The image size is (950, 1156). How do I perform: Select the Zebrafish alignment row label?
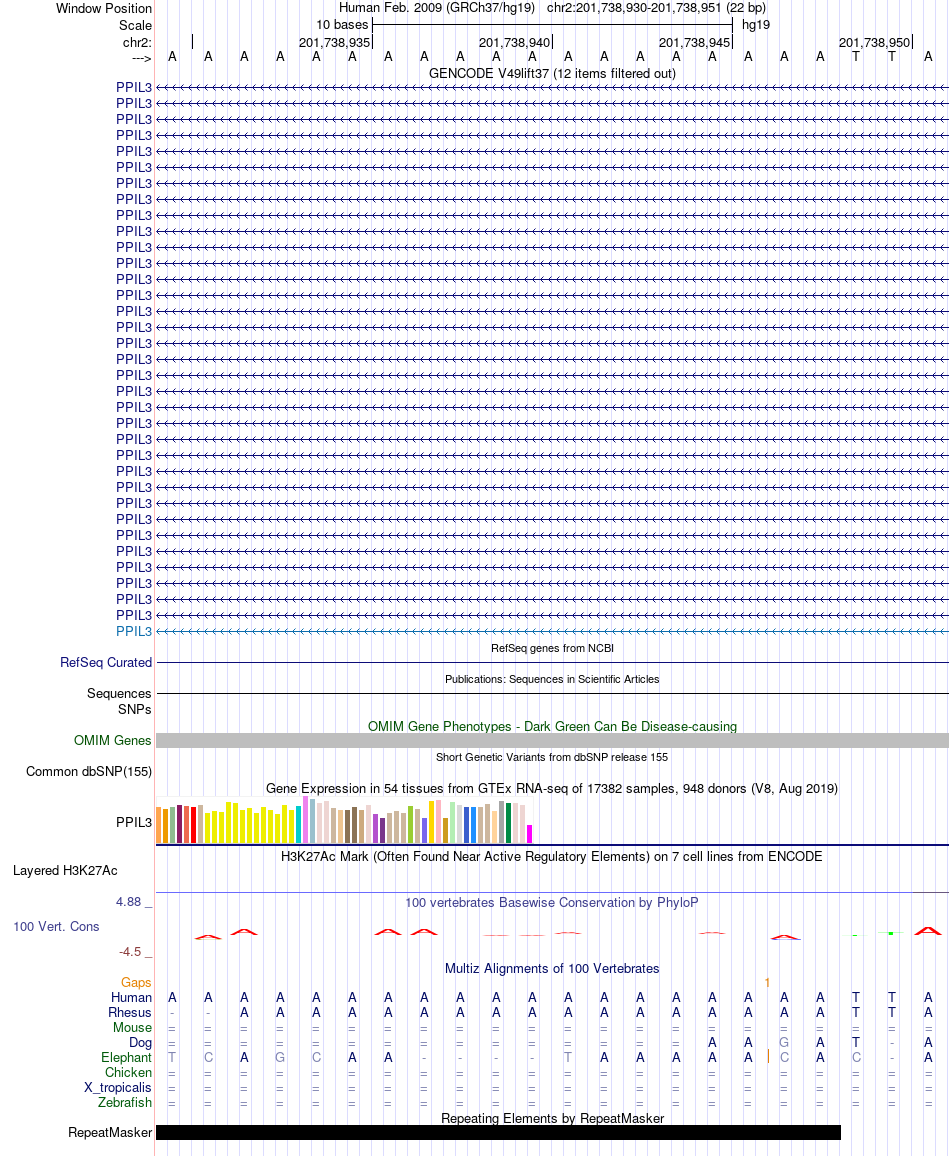[125, 1102]
